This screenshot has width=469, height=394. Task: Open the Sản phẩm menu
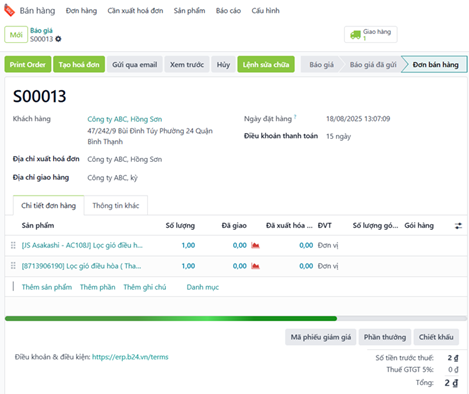click(189, 11)
